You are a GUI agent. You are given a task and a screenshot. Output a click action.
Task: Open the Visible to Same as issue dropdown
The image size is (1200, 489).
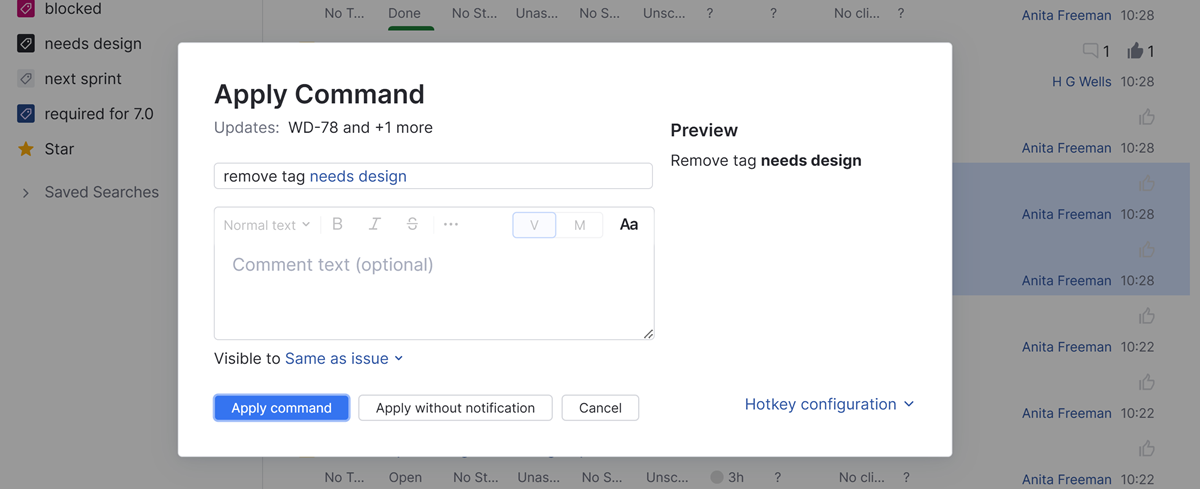tap(343, 358)
